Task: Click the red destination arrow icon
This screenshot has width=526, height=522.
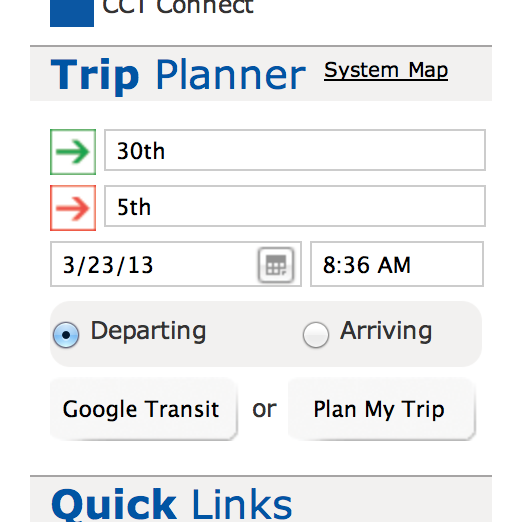Action: coord(73,208)
